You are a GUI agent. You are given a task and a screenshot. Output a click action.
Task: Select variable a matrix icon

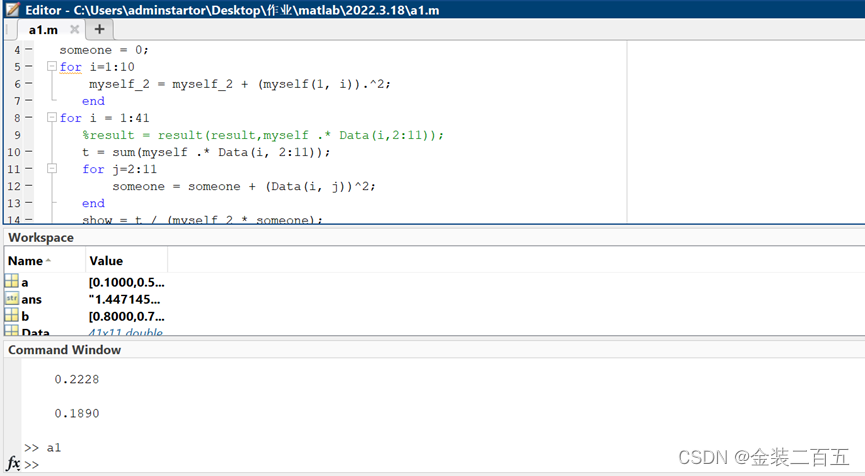click(x=12, y=281)
